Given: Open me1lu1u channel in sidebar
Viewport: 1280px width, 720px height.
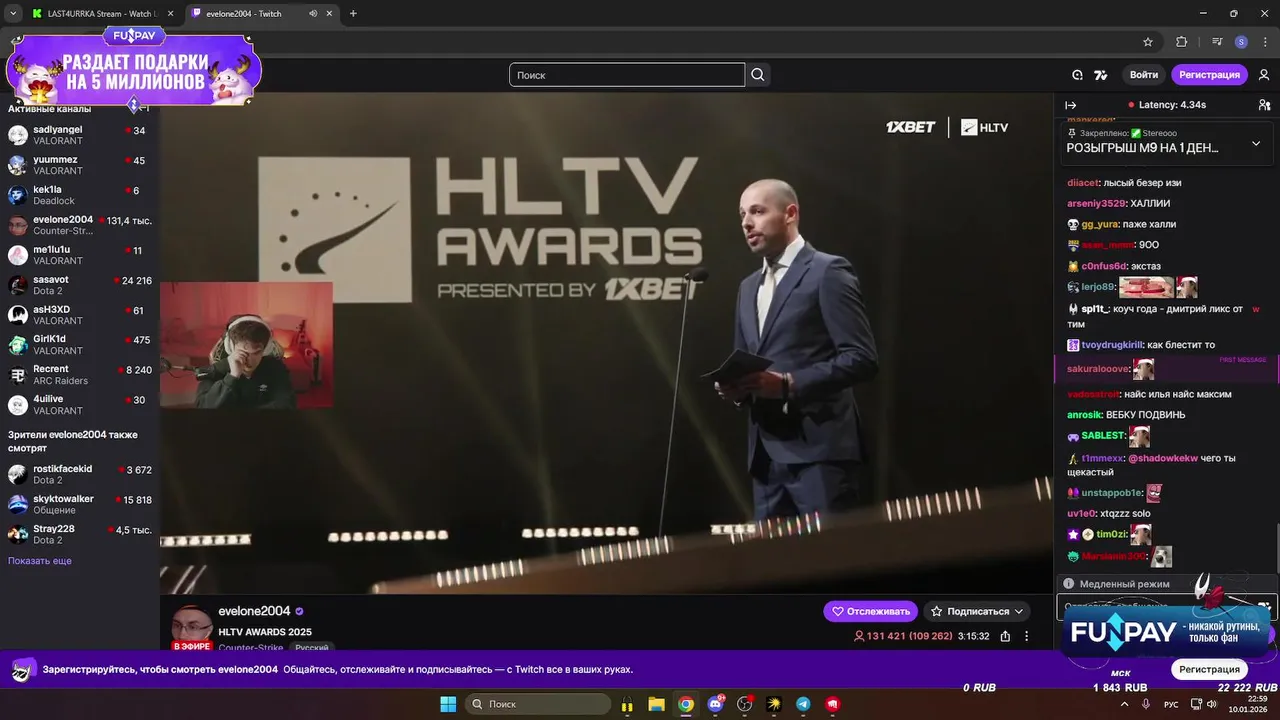Looking at the screenshot, I should 79,255.
